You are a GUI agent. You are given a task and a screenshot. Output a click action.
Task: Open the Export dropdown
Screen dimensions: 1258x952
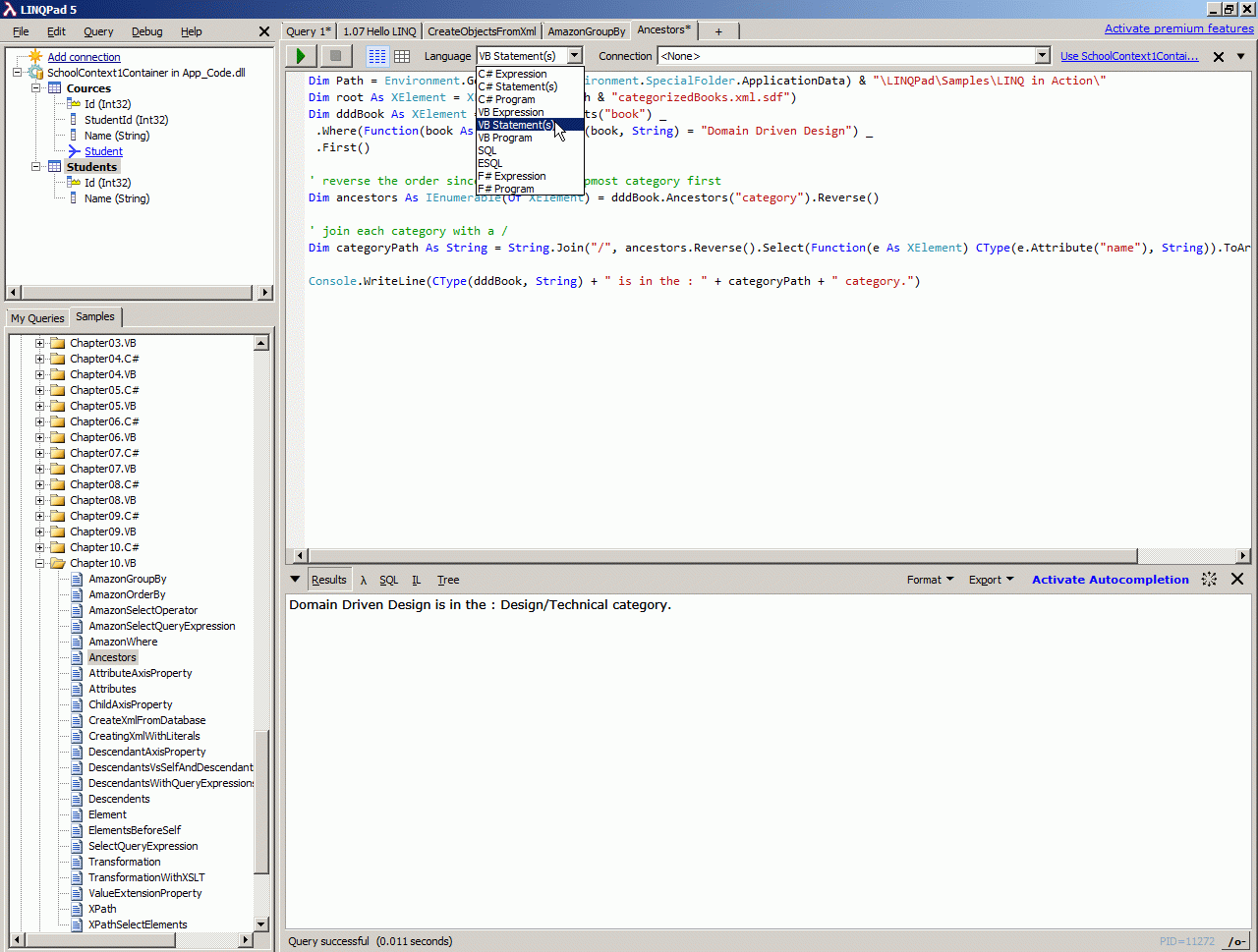click(x=991, y=580)
